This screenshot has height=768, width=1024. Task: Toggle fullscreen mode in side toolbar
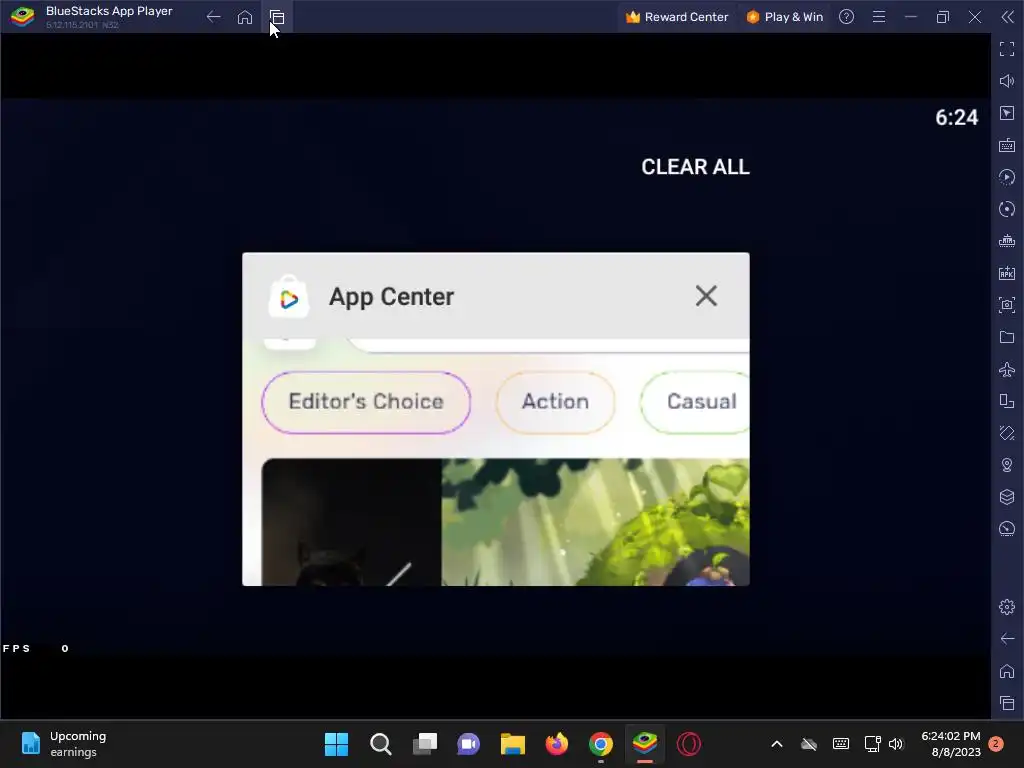pyautogui.click(x=1007, y=49)
